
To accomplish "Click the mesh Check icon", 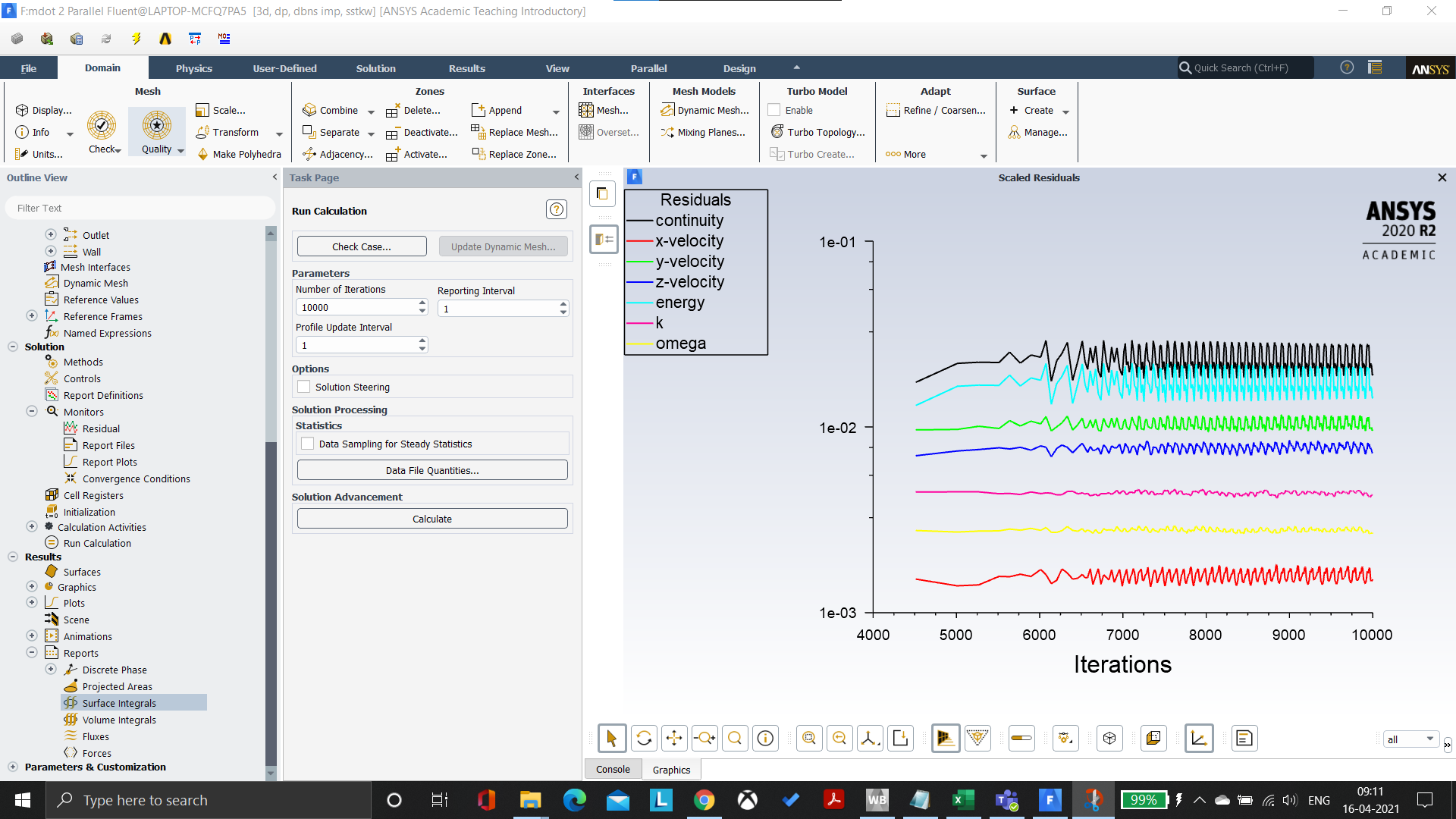I will click(x=102, y=125).
